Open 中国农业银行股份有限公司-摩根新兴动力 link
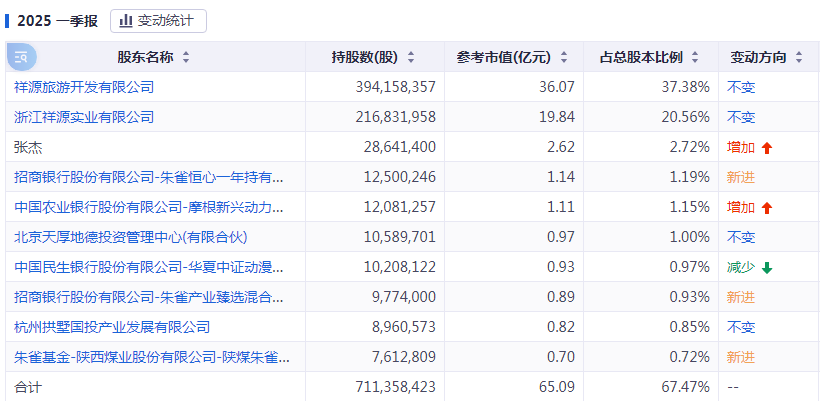This screenshot has width=820, height=401. [x=149, y=208]
